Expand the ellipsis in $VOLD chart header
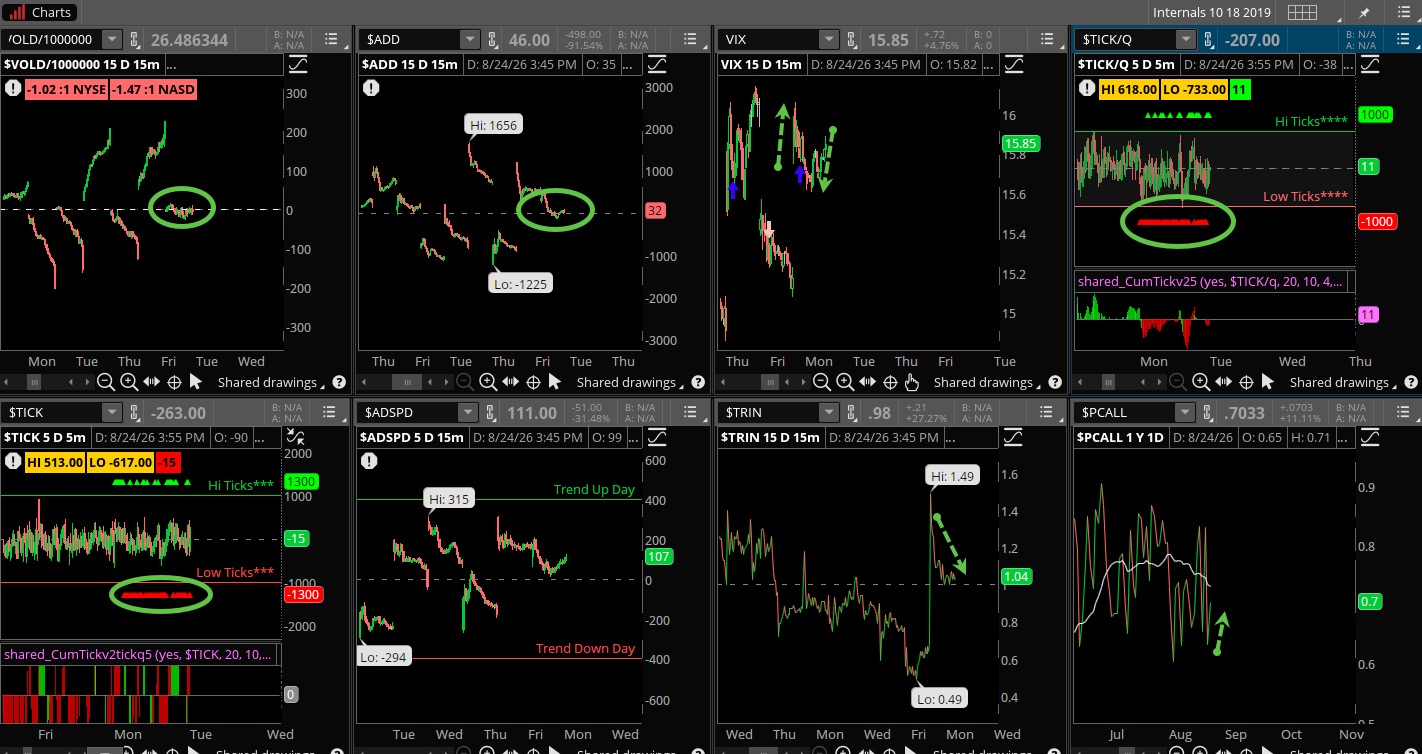This screenshot has height=754, width=1422. [x=171, y=65]
